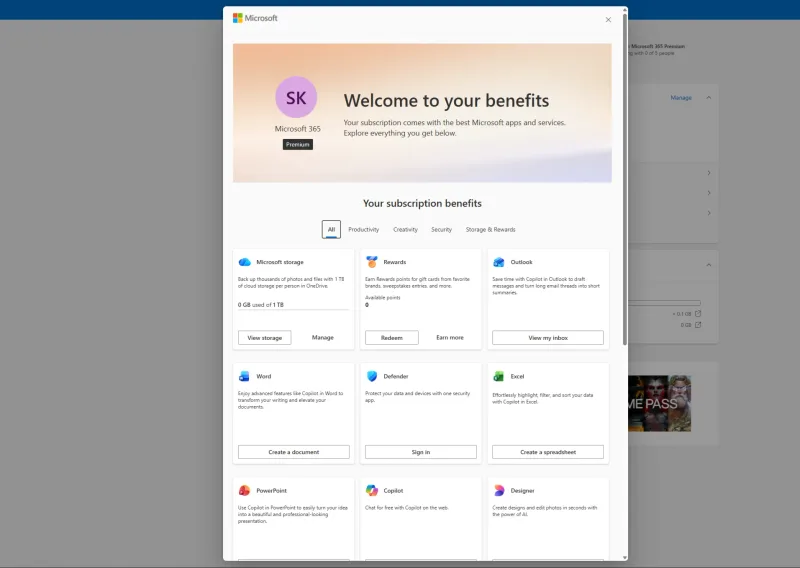This screenshot has height=568, width=800.
Task: Click the Available points label in Rewards
Action: click(x=383, y=298)
